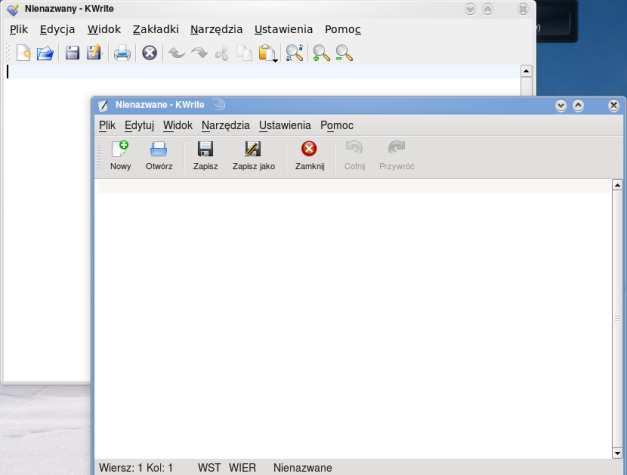The height and width of the screenshot is (475, 627).
Task: Open the Widok menu in the Nienazwany window
Action: tap(104, 29)
